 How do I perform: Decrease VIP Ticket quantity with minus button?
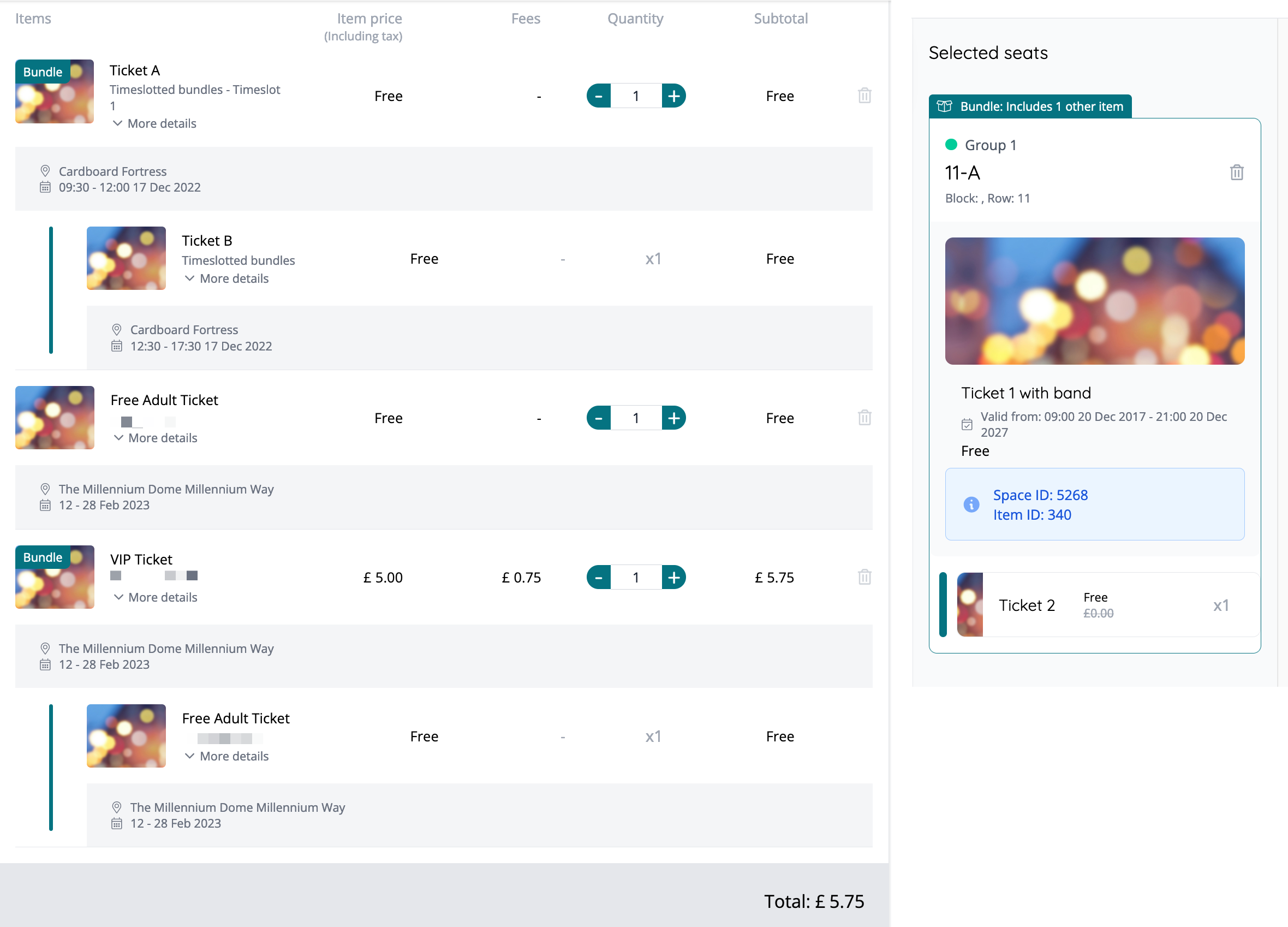[x=599, y=578]
